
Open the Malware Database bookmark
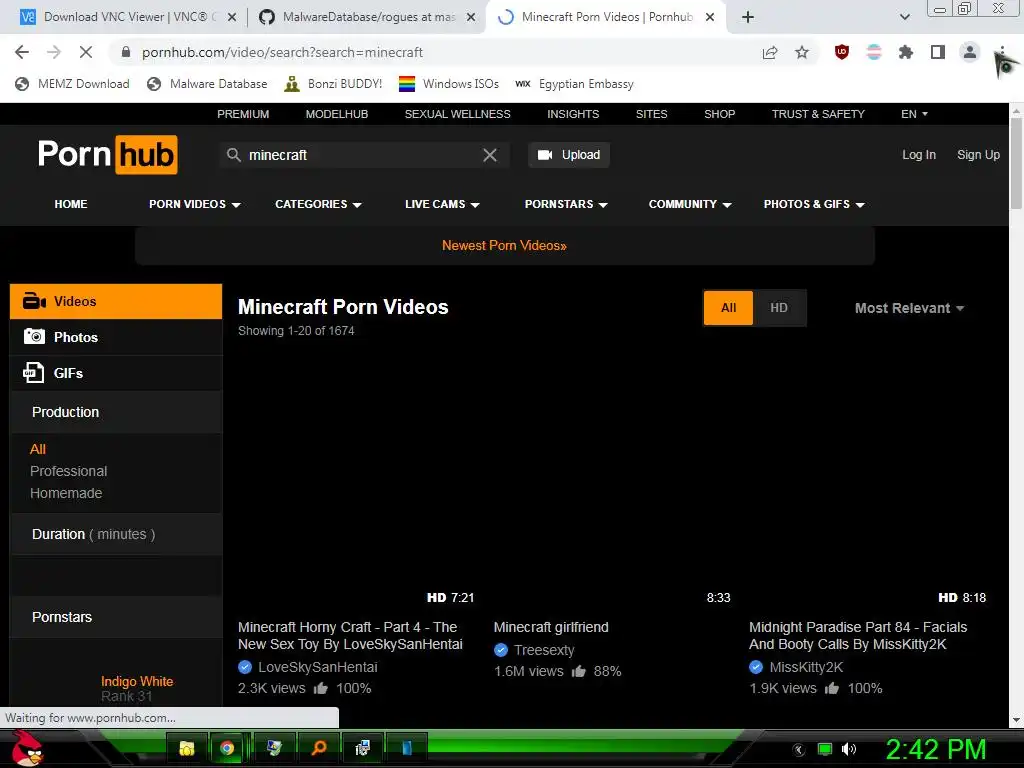(x=208, y=84)
